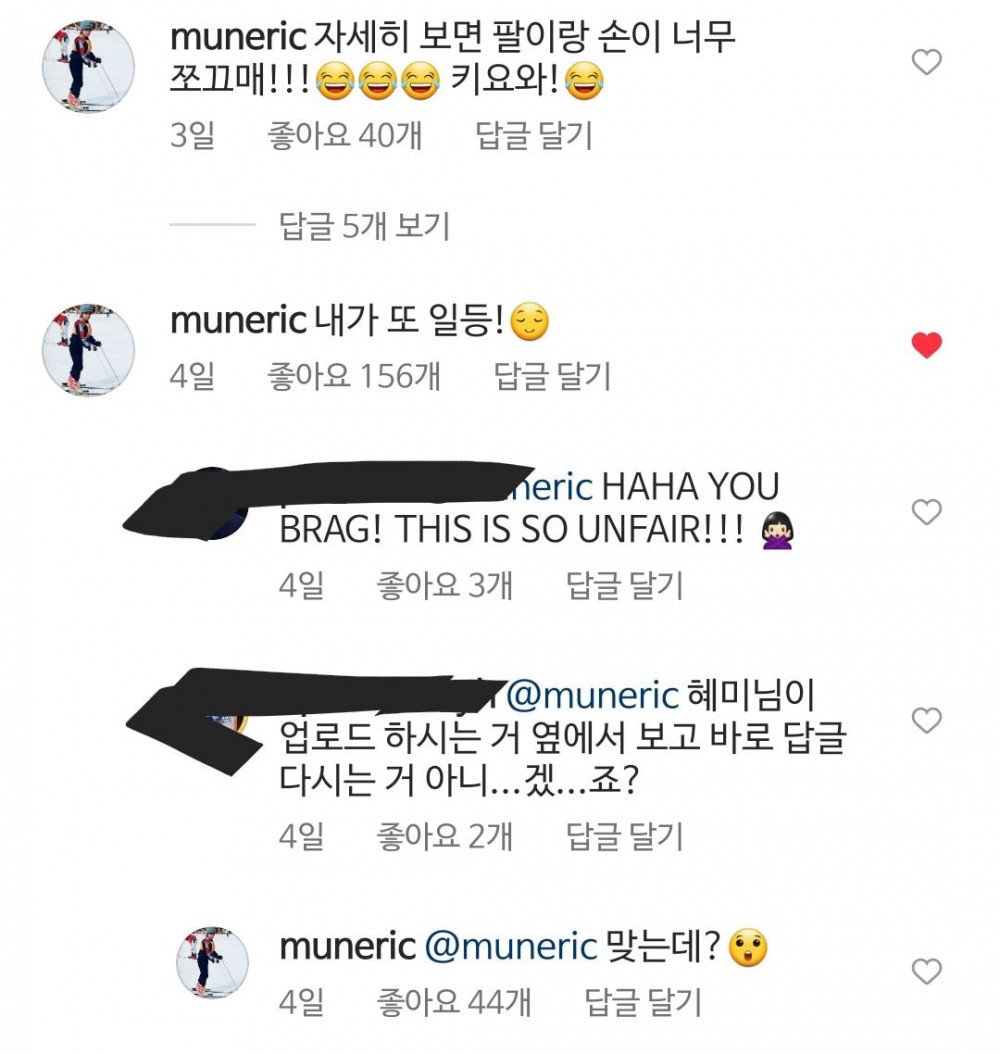Screen dimensions: 1000x1054
Task: Expand '답글 5개 보기' replies
Action: (x=364, y=225)
